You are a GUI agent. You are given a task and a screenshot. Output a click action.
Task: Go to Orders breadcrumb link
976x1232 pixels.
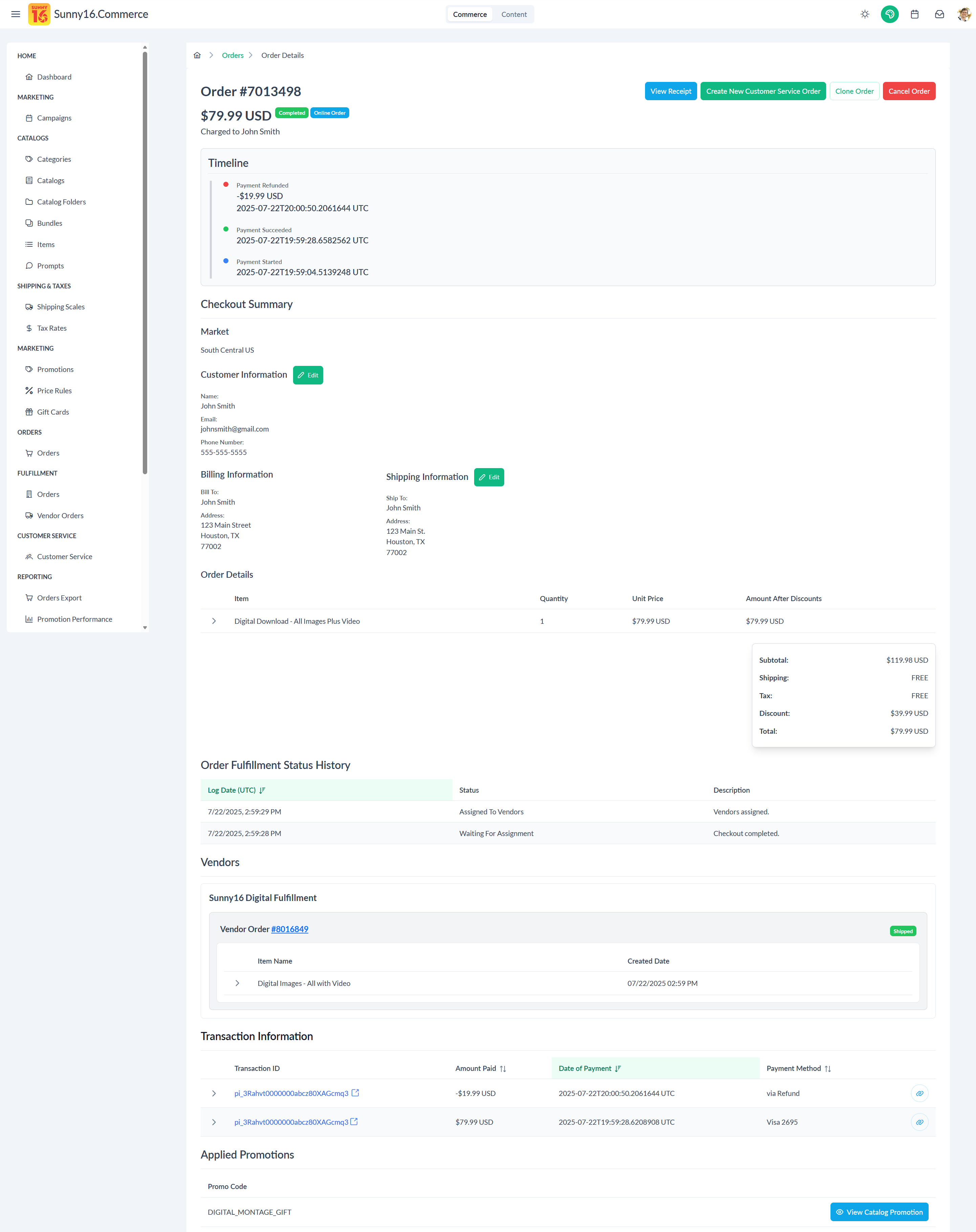tap(232, 56)
